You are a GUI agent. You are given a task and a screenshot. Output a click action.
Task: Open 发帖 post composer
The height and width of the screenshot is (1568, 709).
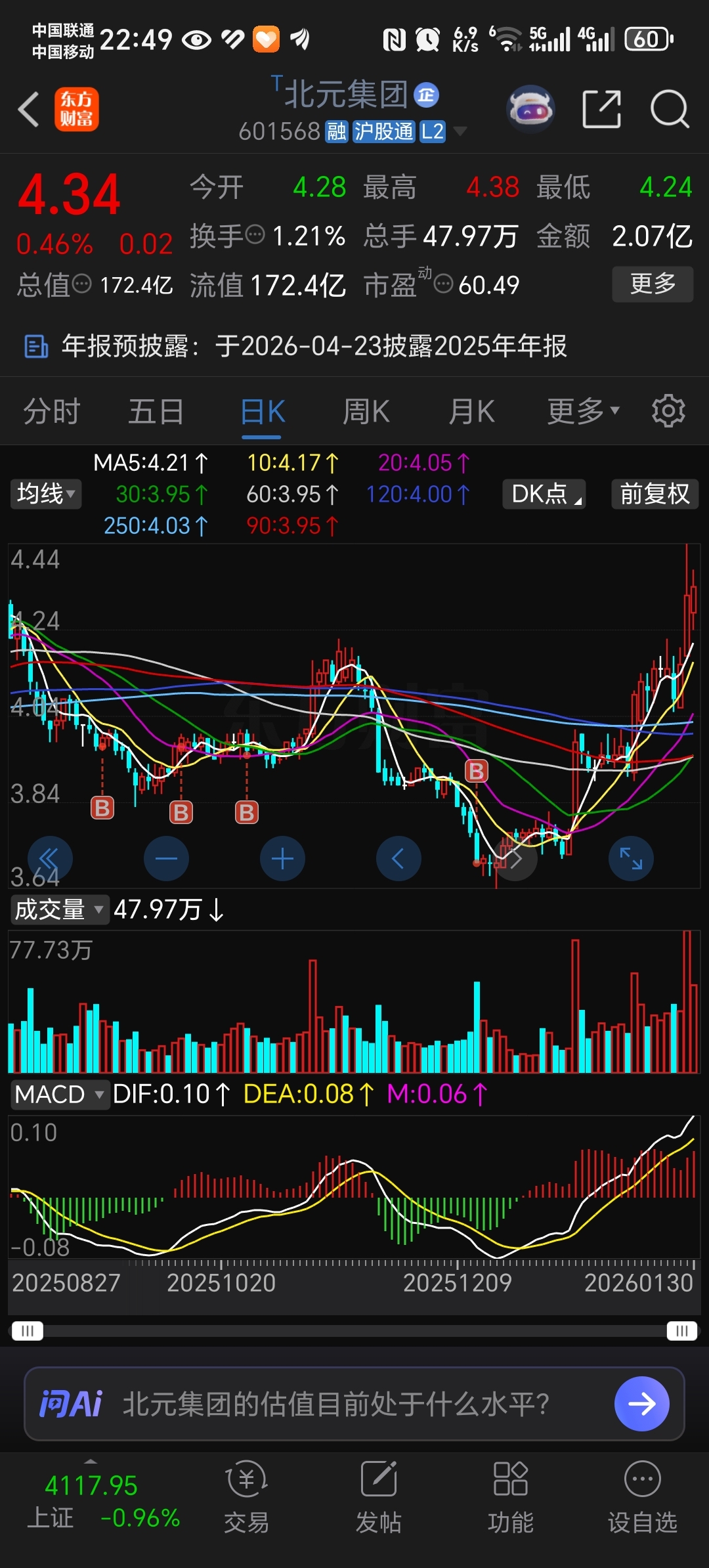[x=379, y=1497]
